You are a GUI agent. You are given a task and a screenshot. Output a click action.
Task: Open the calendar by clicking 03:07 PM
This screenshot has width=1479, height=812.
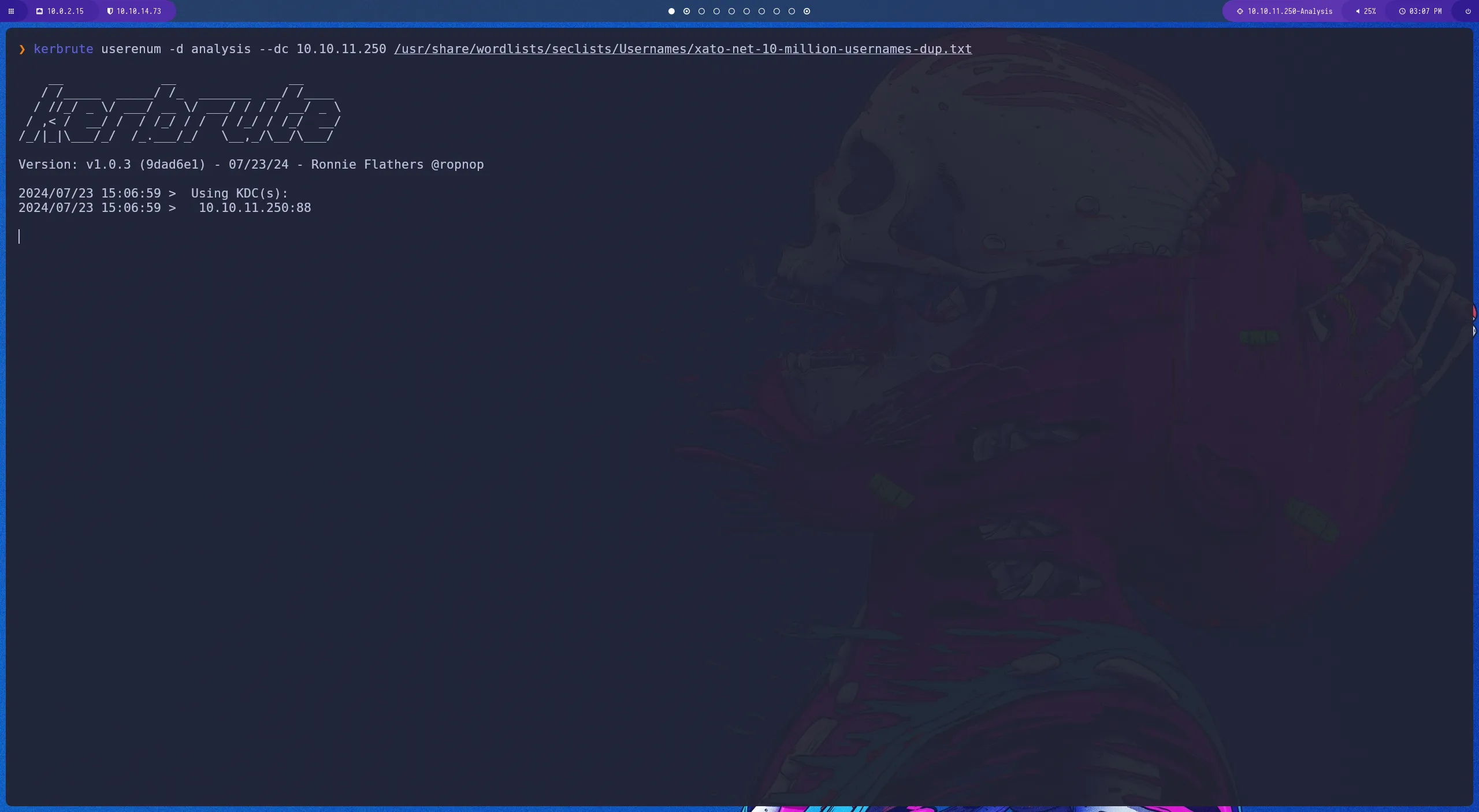pyautogui.click(x=1424, y=11)
